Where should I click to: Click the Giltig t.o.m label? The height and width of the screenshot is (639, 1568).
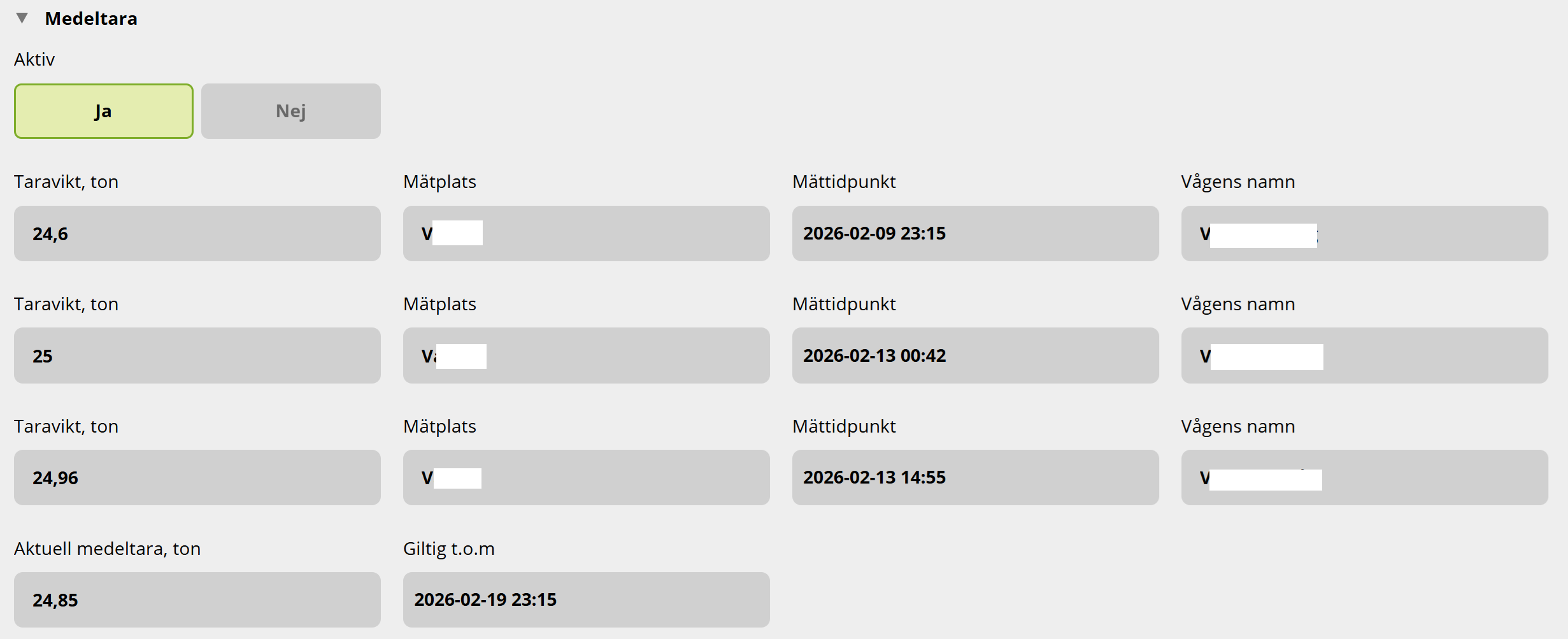(448, 549)
